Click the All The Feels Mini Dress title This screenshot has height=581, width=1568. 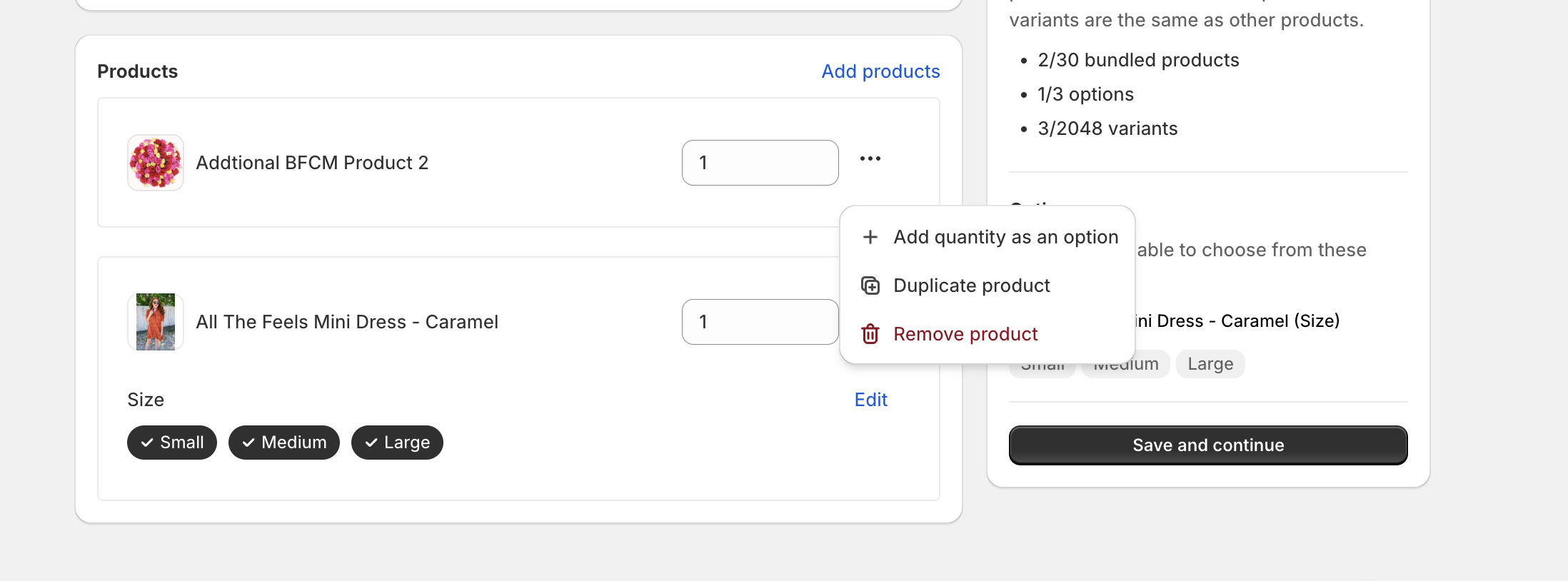coord(347,322)
